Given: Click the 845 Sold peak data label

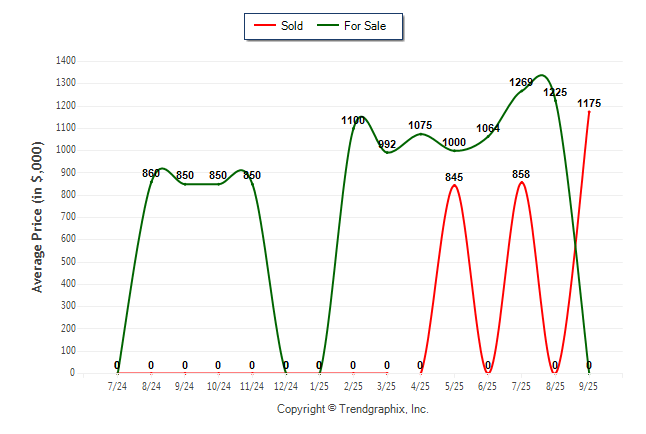Looking at the screenshot, I should point(454,177).
